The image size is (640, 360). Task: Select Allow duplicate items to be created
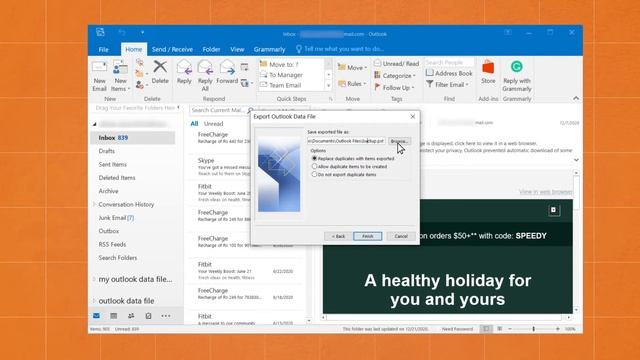314,167
